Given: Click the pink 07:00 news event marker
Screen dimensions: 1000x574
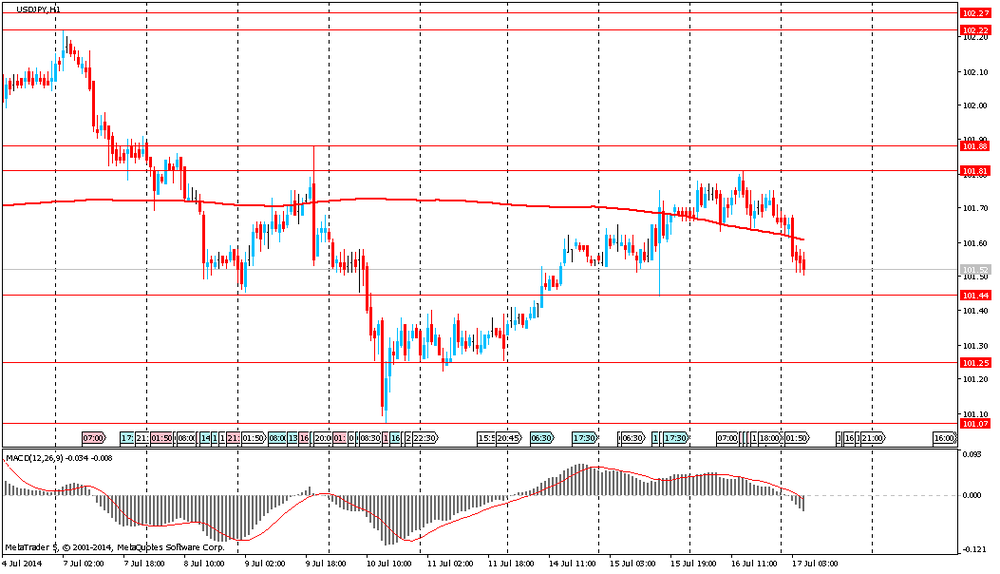Looking at the screenshot, I should (x=93, y=438).
